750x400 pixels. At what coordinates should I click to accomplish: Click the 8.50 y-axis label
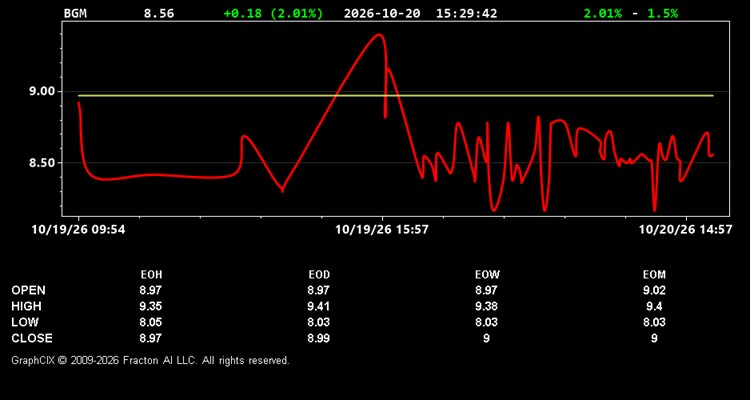pos(41,163)
